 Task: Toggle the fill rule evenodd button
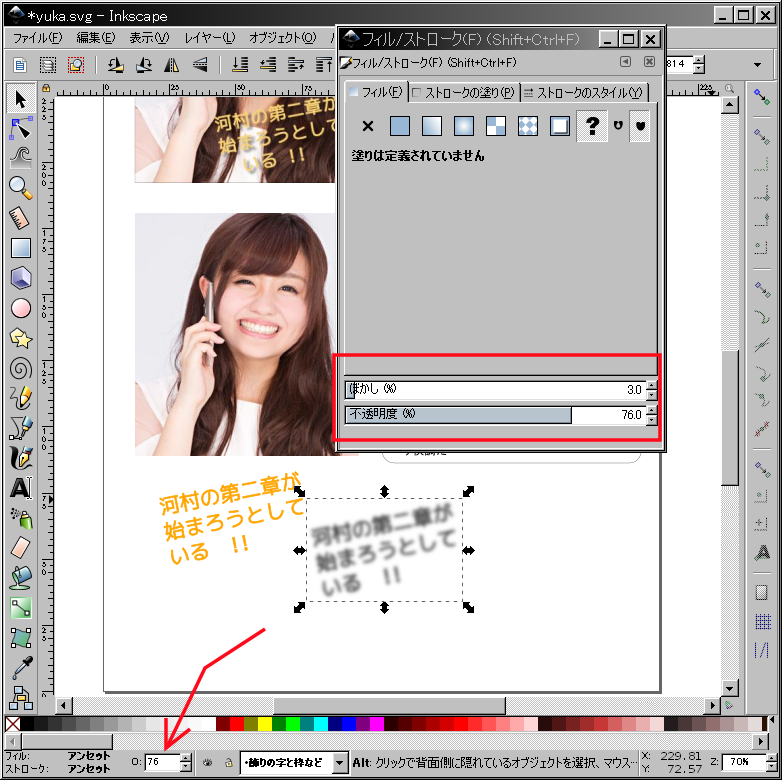618,126
